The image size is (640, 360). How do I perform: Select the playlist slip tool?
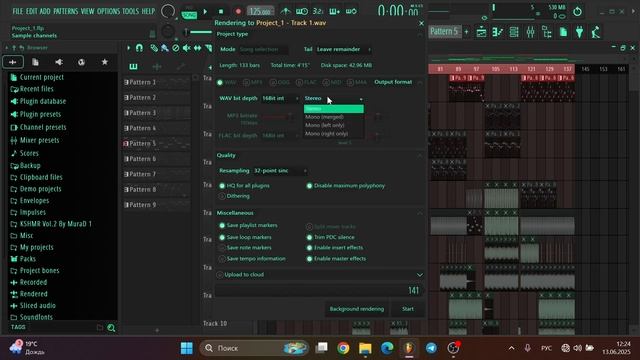(x=198, y=48)
